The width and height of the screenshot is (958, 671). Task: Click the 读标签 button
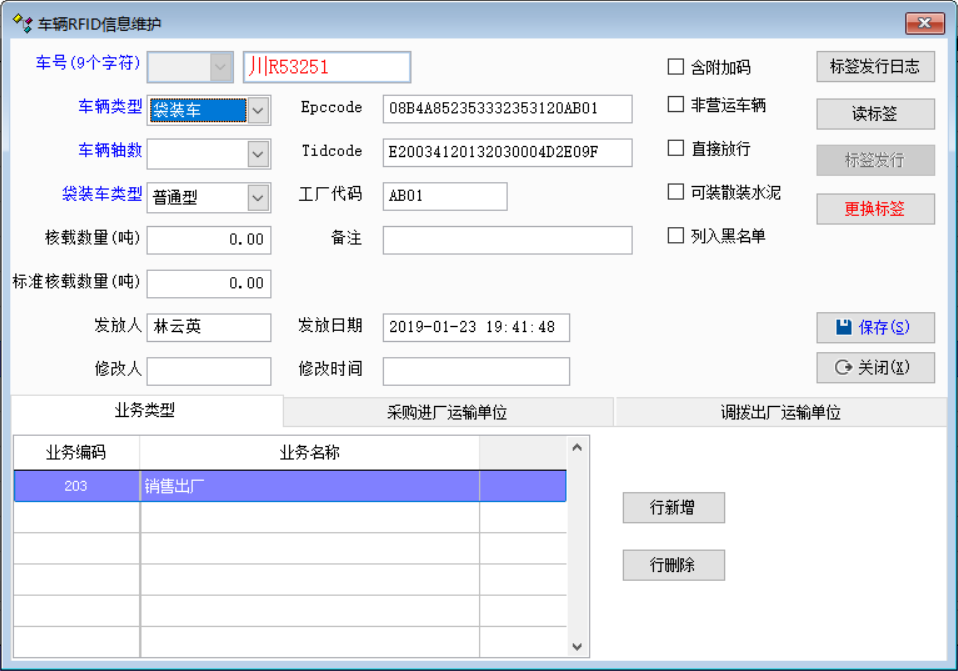[875, 114]
